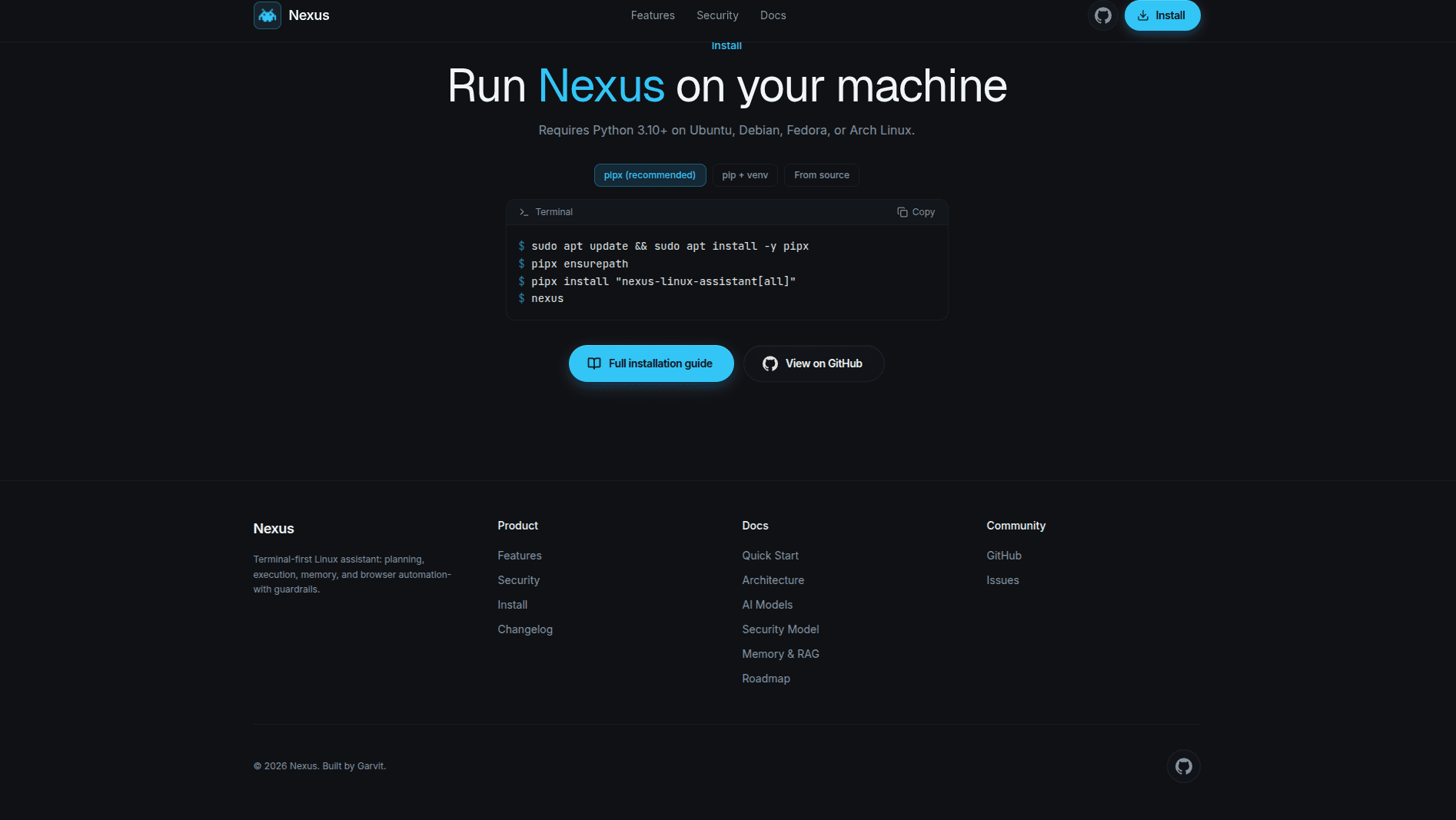Open footer Product Features link

[x=520, y=556]
